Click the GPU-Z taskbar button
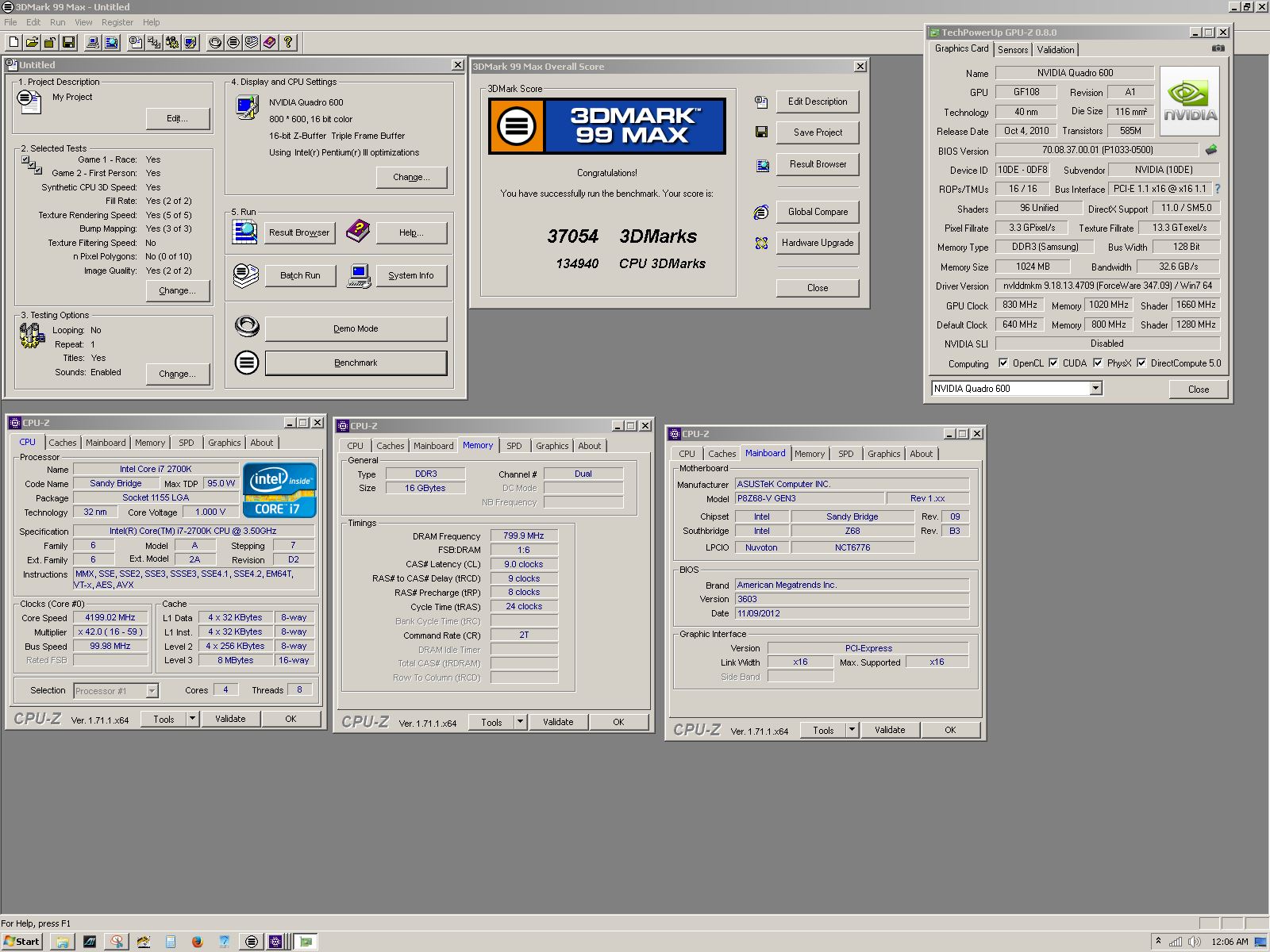Image resolution: width=1270 pixels, height=952 pixels. (306, 942)
